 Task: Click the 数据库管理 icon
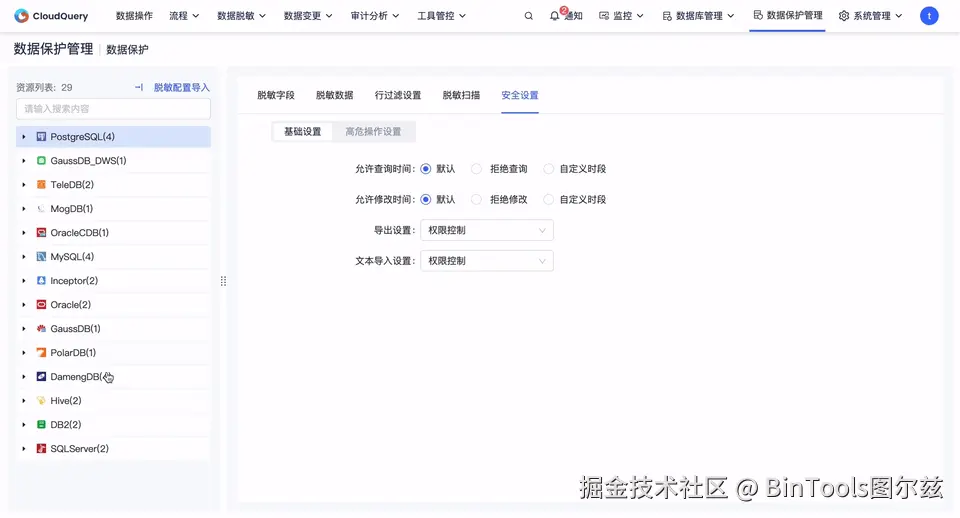[x=667, y=16]
